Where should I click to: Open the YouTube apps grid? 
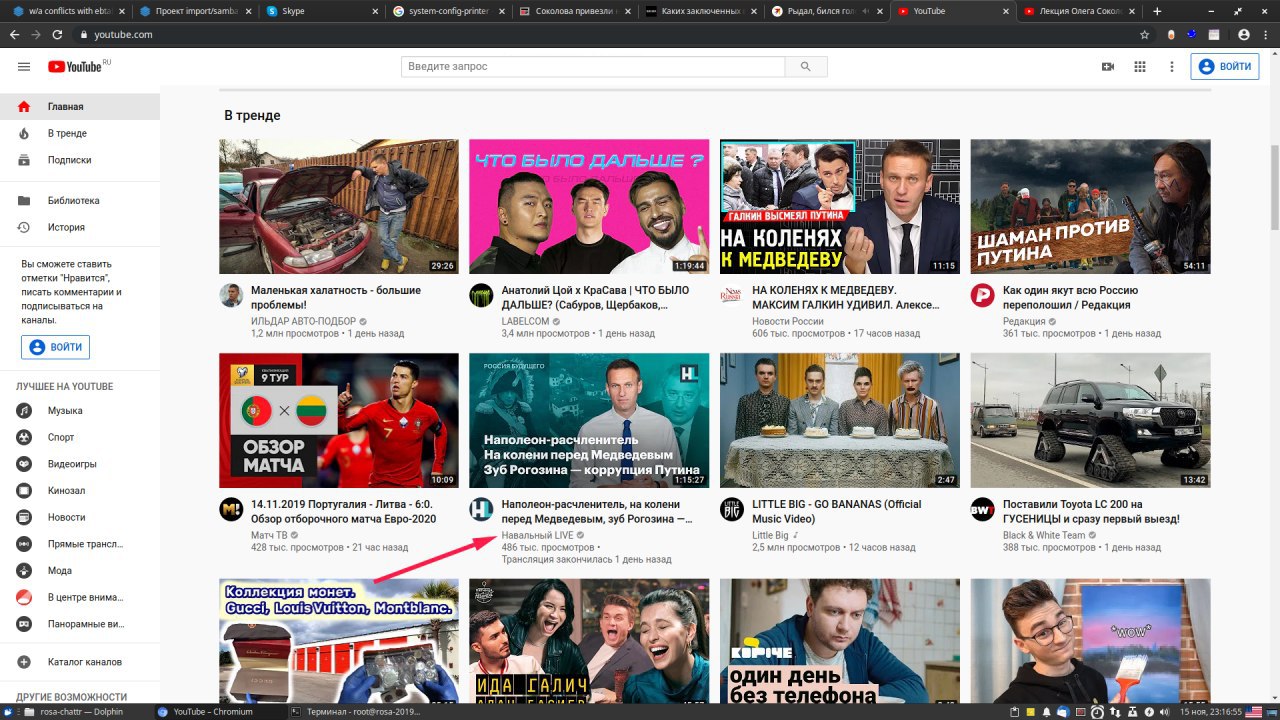coord(1140,67)
